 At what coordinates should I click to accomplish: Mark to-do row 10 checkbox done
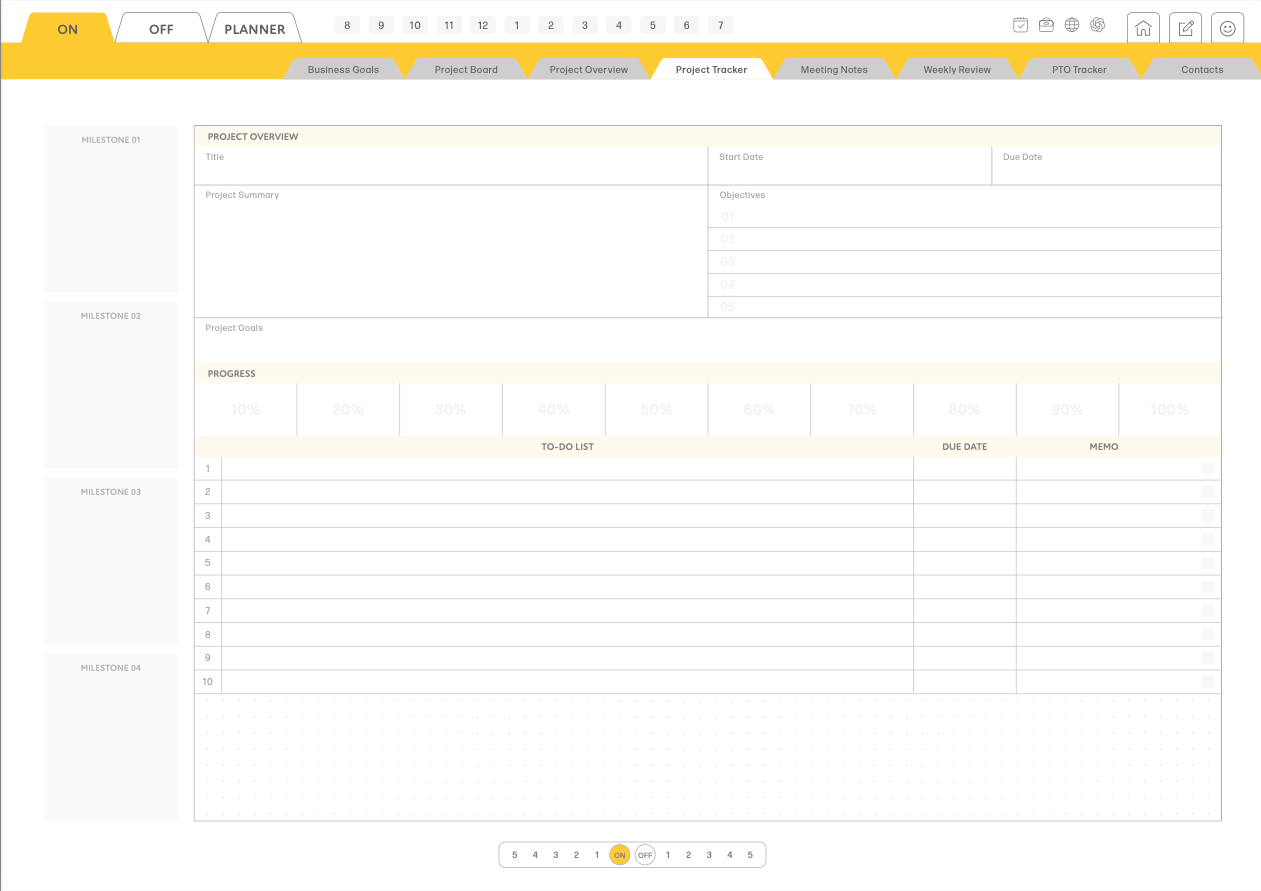pos(1208,682)
